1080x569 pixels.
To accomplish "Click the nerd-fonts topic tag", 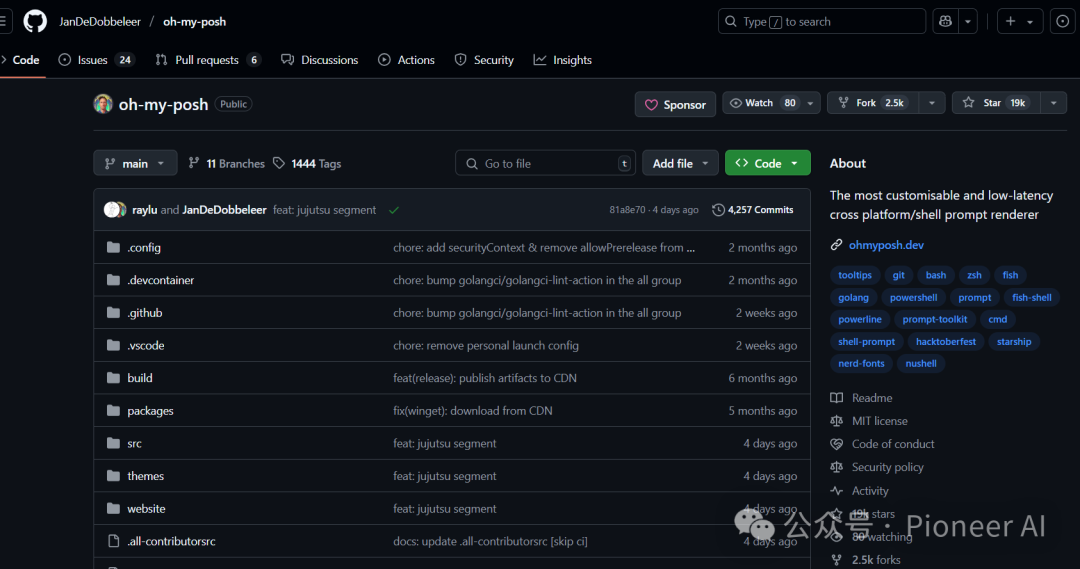I will point(861,363).
